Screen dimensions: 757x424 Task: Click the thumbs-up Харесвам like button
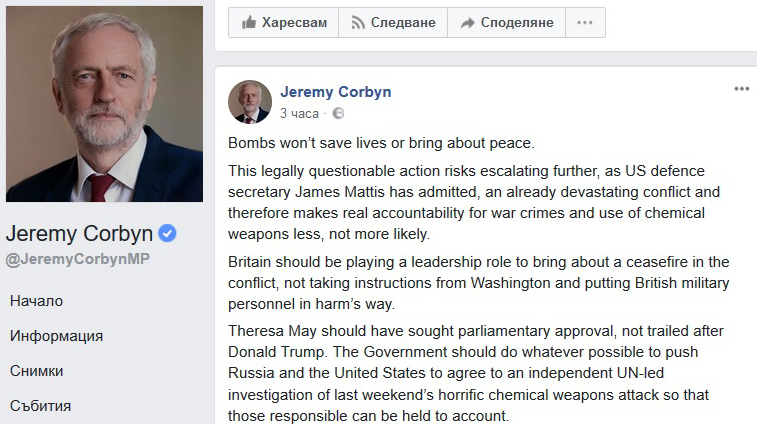pyautogui.click(x=283, y=22)
